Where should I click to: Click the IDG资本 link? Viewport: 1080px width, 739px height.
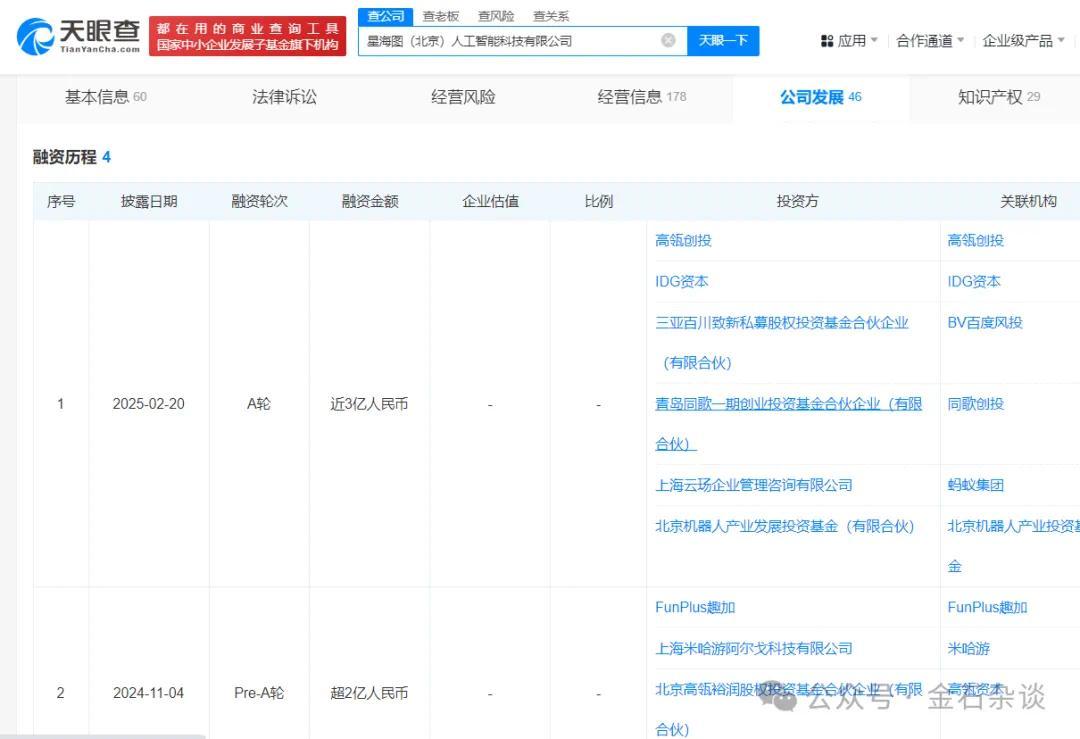coord(682,281)
